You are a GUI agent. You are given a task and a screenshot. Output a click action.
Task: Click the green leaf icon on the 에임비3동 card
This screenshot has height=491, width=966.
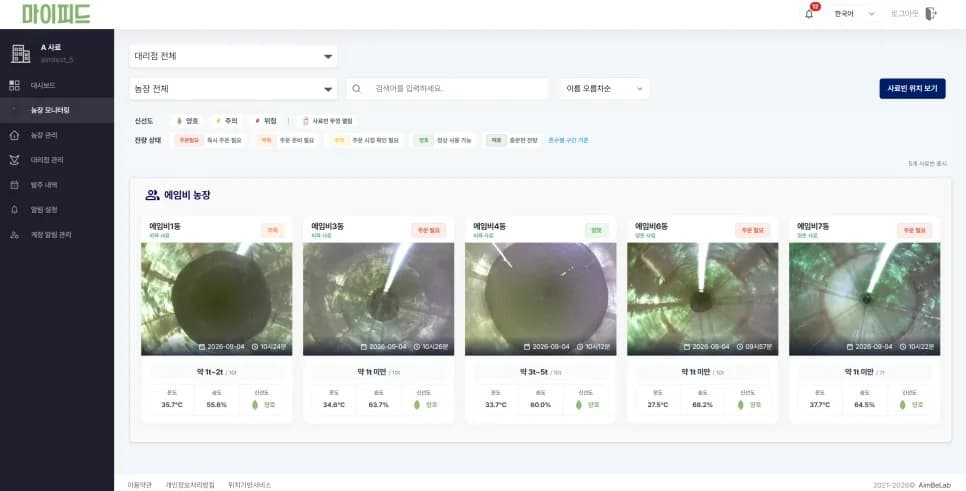(416, 405)
